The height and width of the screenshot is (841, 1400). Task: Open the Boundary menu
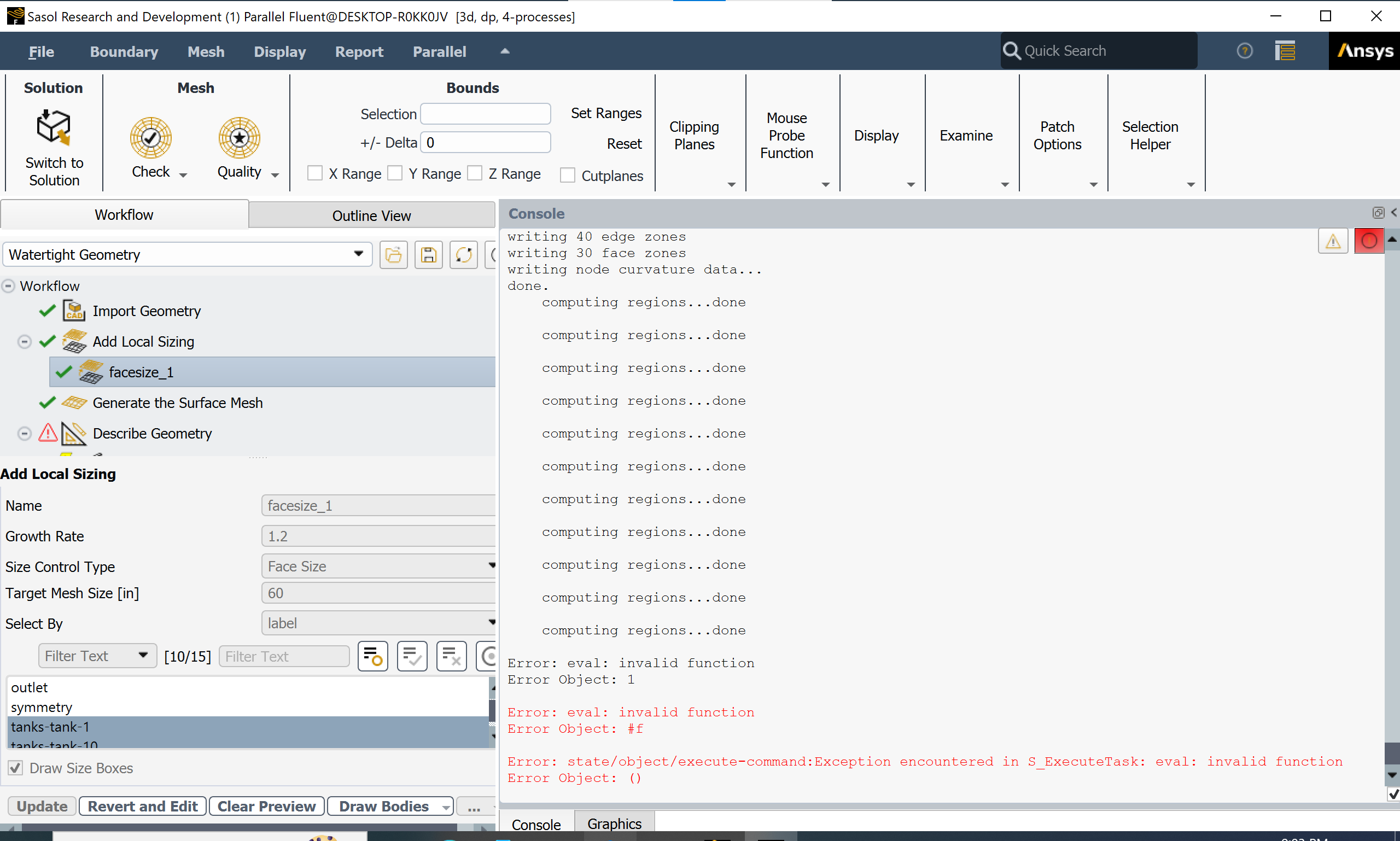[124, 51]
